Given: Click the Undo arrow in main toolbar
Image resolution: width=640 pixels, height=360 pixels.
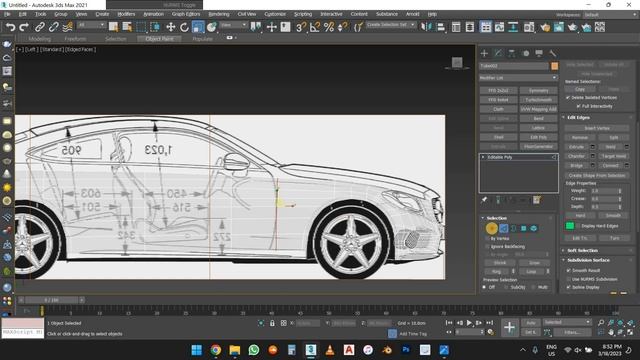Looking at the screenshot, I should [10, 27].
